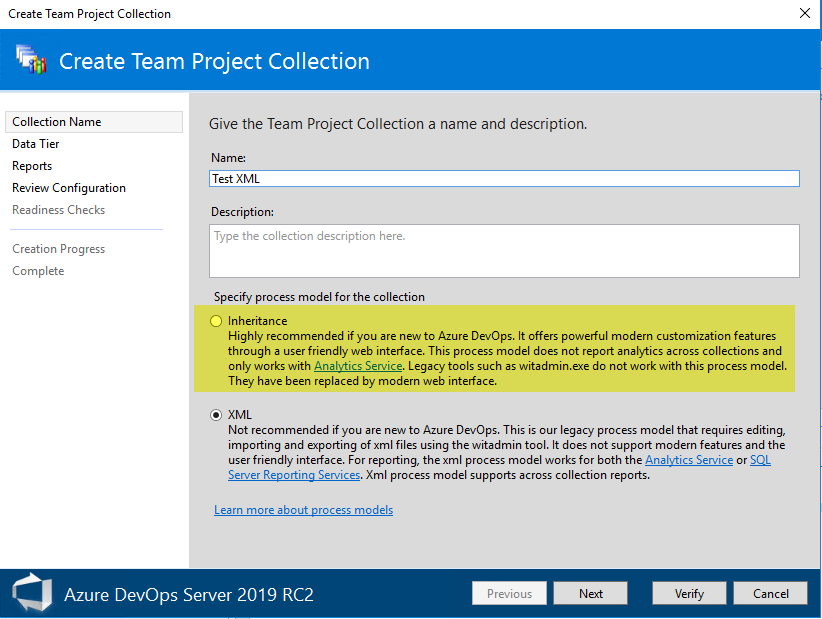
Task: Click the window title bar text
Action: click(x=90, y=14)
